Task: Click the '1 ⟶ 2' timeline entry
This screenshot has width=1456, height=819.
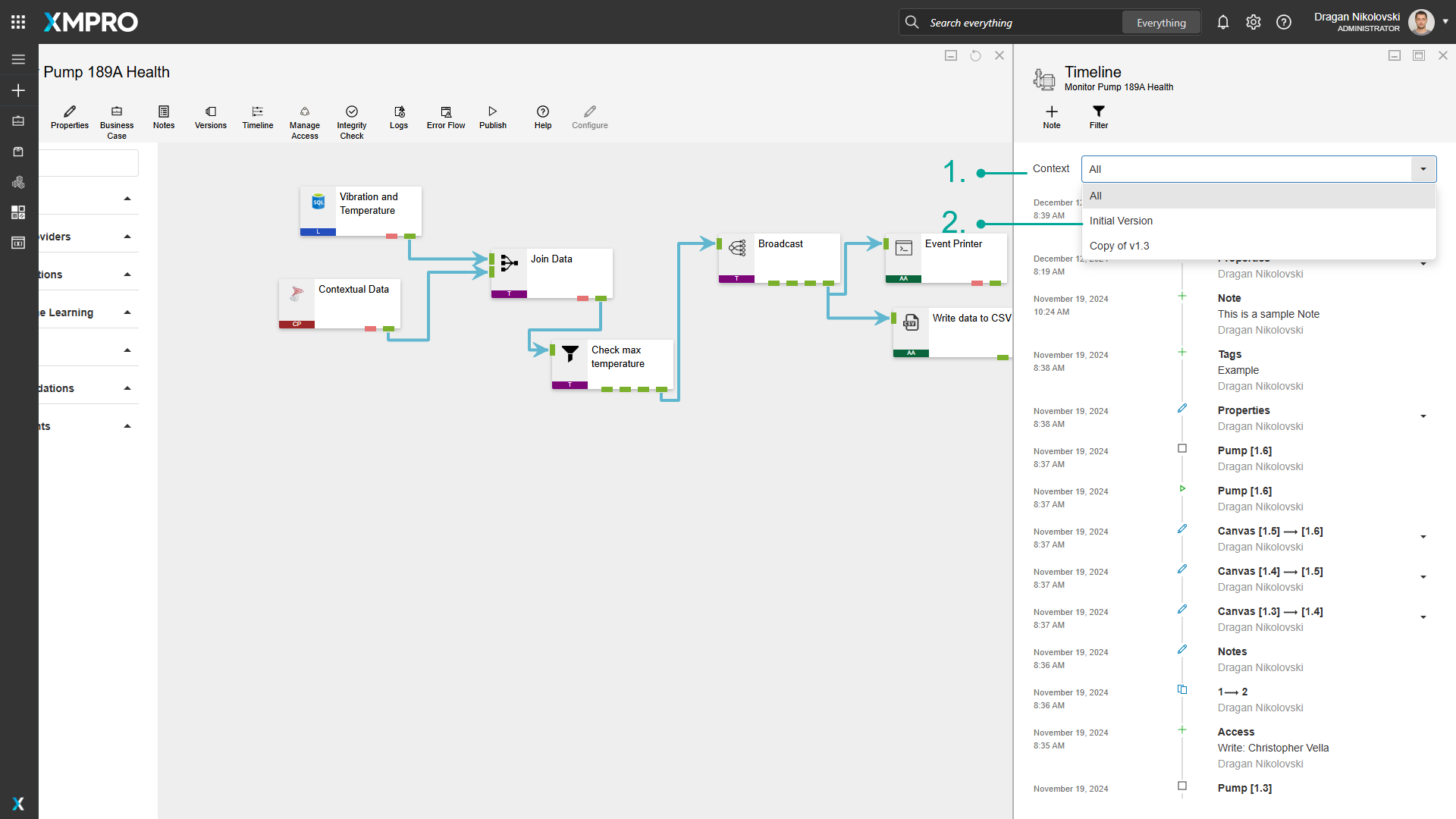Action: click(x=1232, y=692)
